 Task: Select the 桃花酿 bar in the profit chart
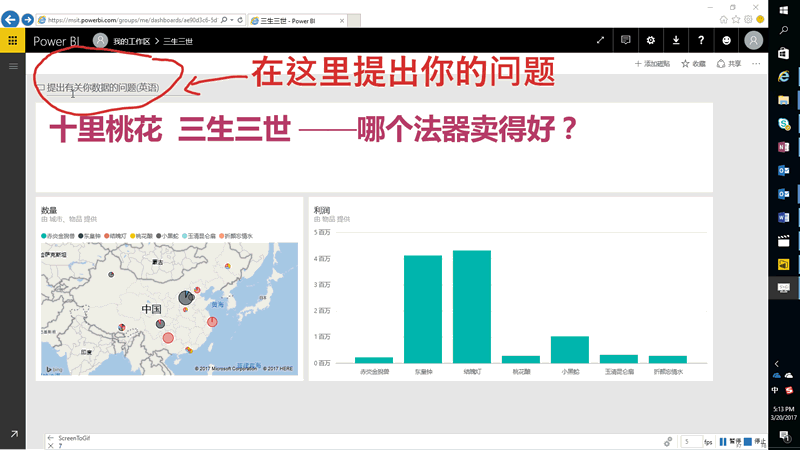(x=521, y=359)
